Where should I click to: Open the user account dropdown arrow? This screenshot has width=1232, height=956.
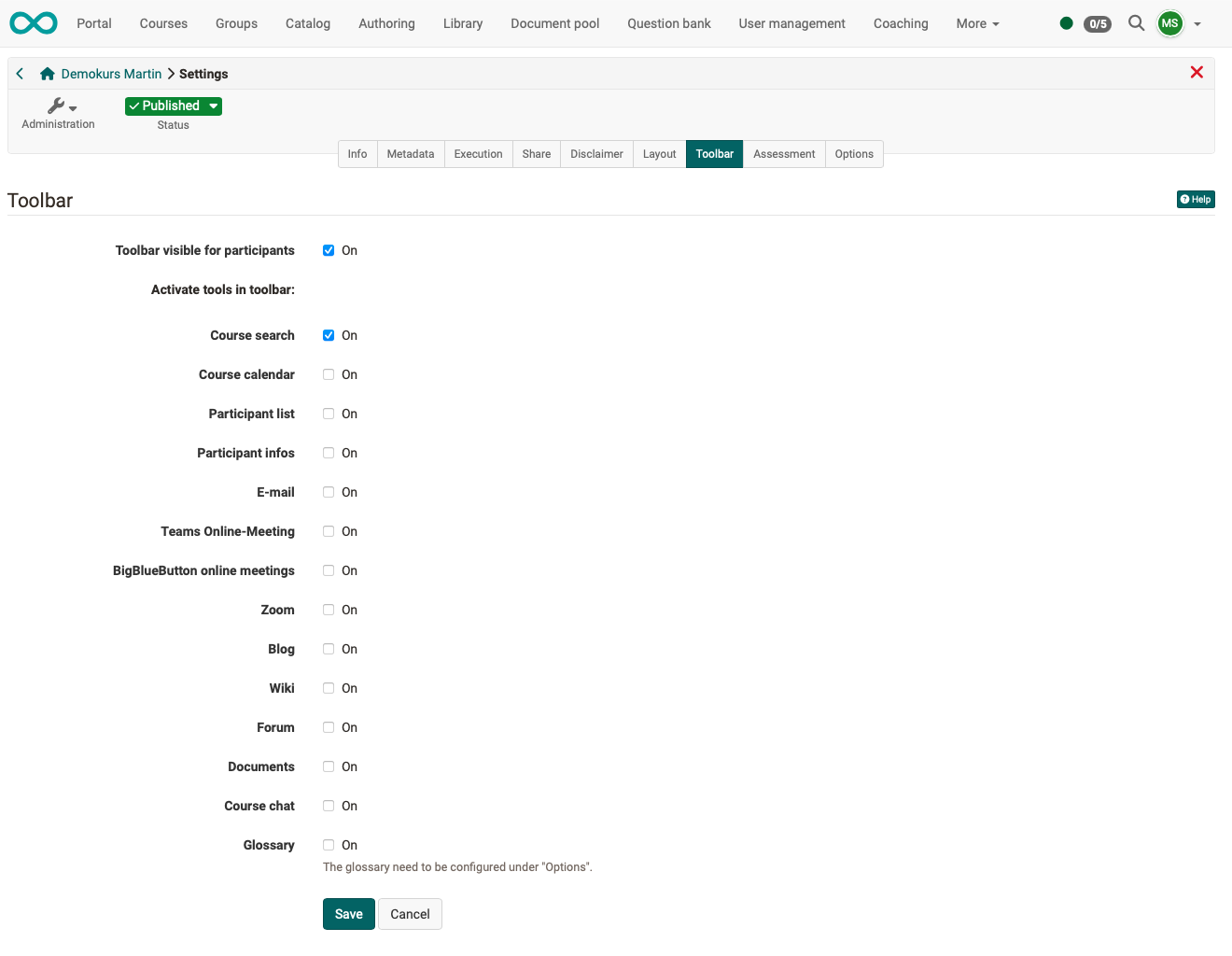pyautogui.click(x=1197, y=23)
